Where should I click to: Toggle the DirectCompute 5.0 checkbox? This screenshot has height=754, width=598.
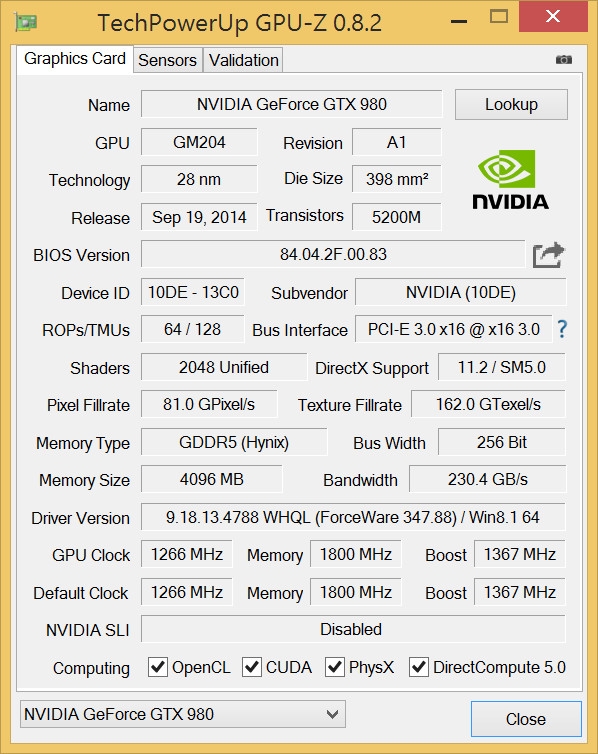coord(419,667)
